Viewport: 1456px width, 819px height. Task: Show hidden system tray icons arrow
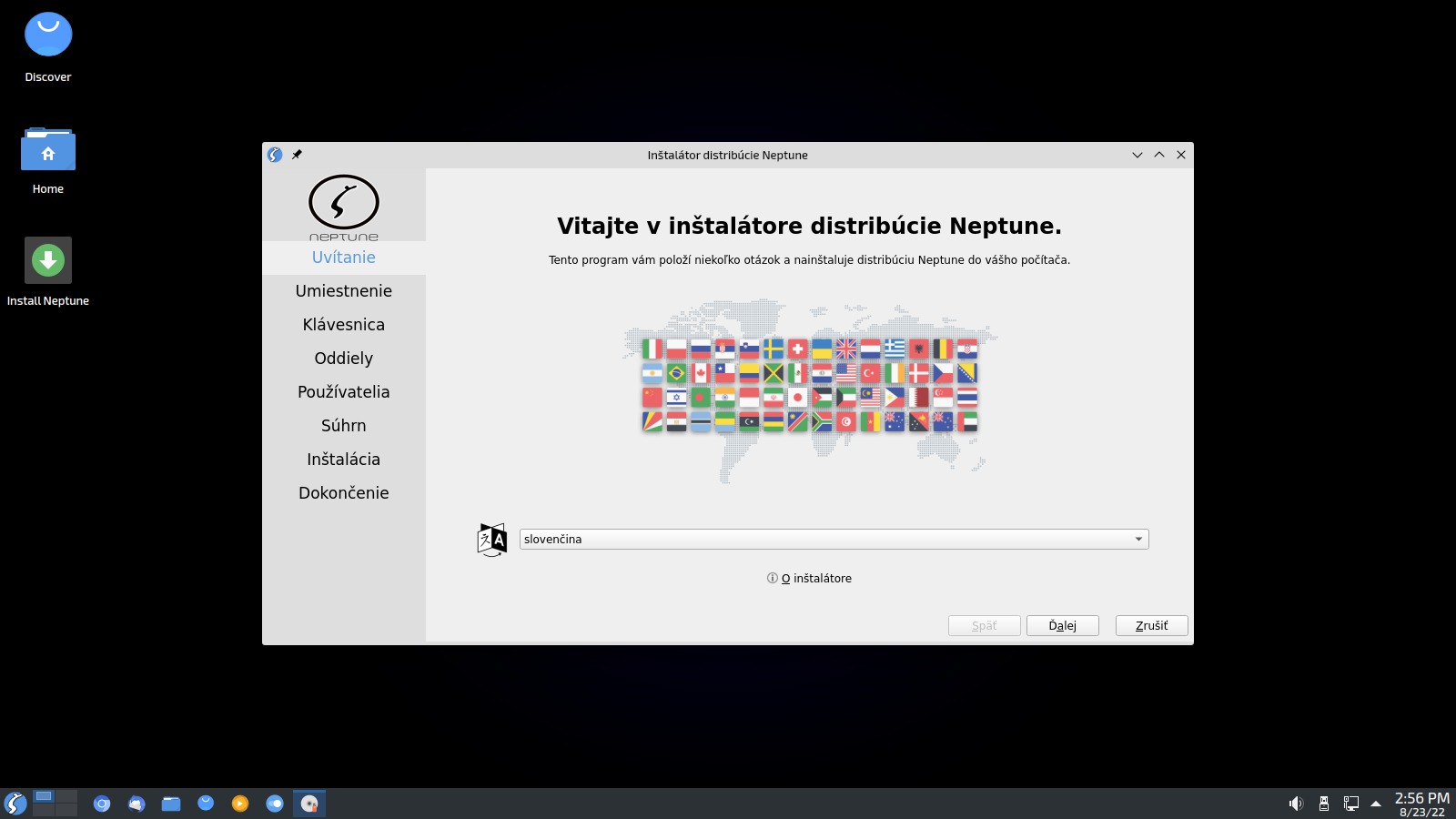(x=1376, y=804)
